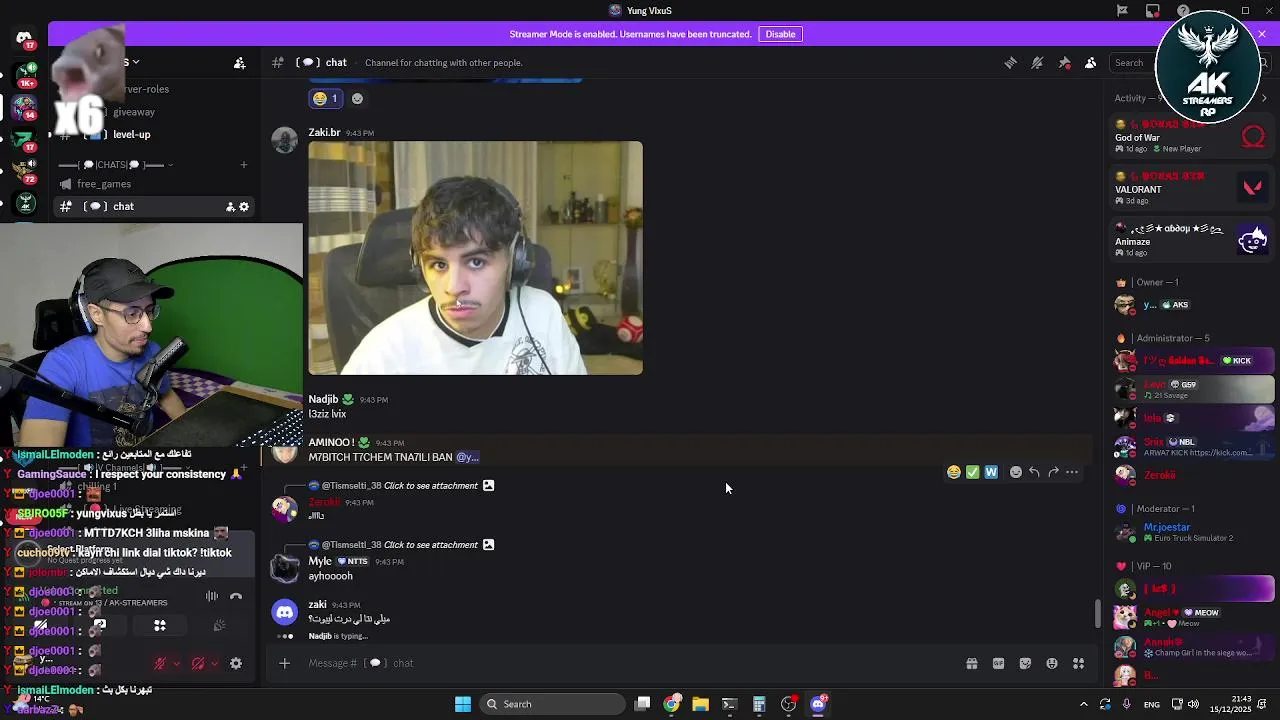Toggle notification settings bell in channel header
The height and width of the screenshot is (720, 1280).
[1037, 63]
